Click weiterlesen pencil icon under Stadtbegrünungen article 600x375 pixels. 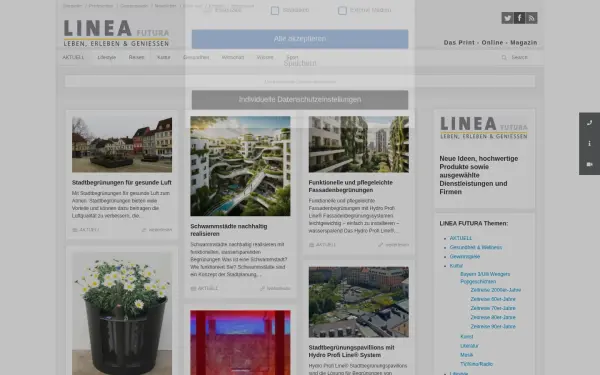click(x=144, y=230)
